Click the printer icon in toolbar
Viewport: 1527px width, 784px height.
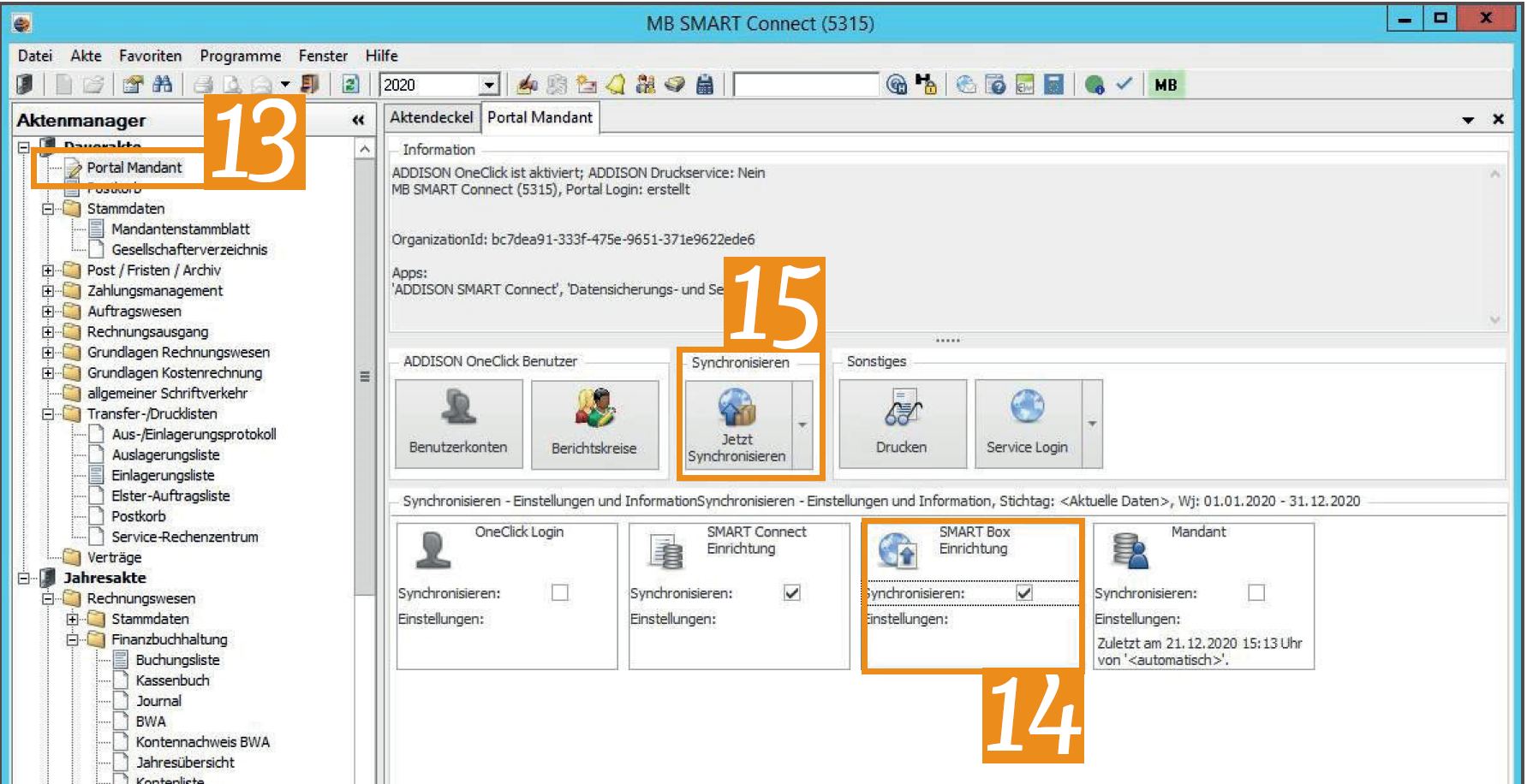(203, 84)
